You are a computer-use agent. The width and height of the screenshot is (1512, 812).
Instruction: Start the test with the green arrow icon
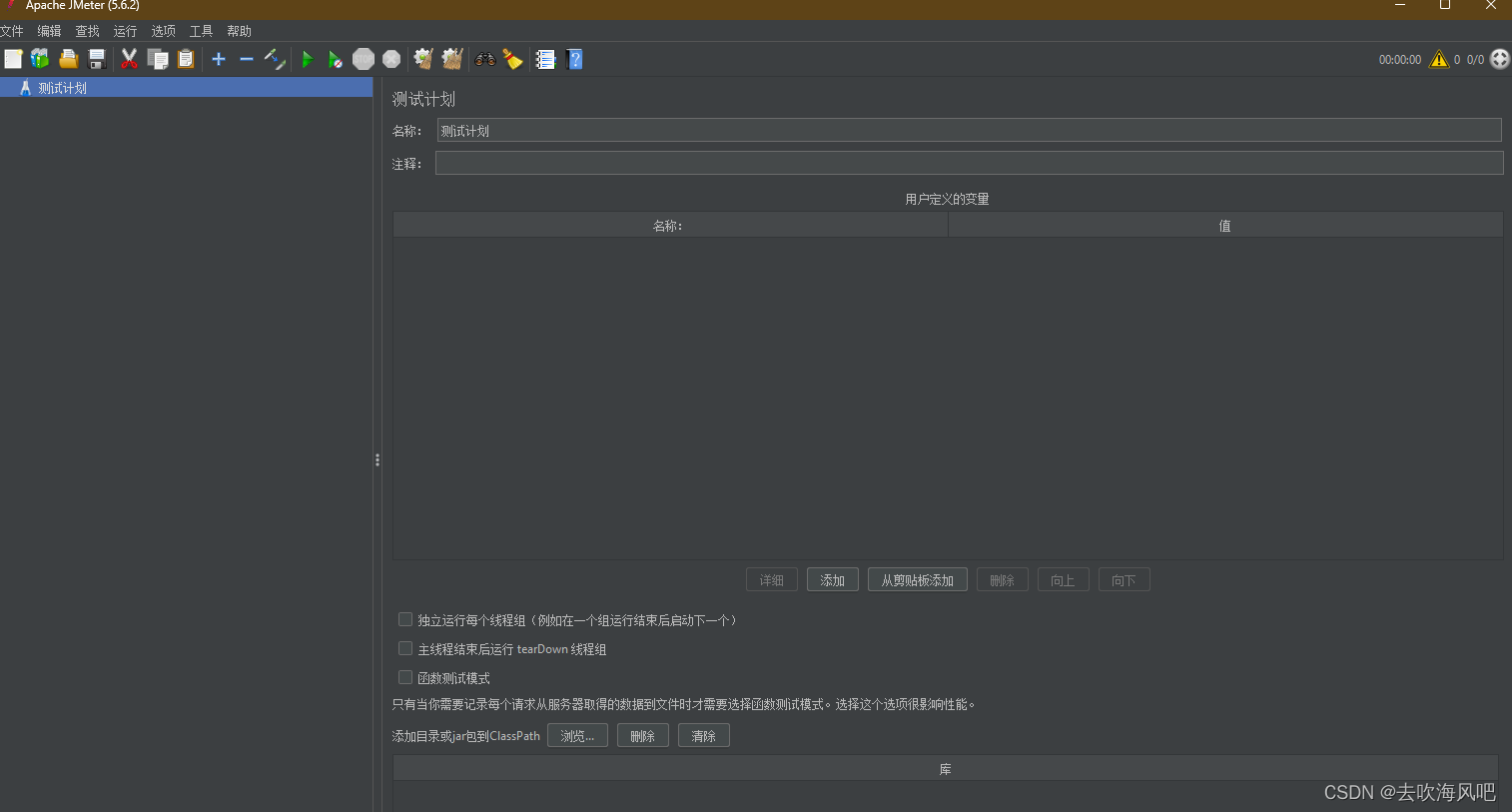[x=308, y=59]
